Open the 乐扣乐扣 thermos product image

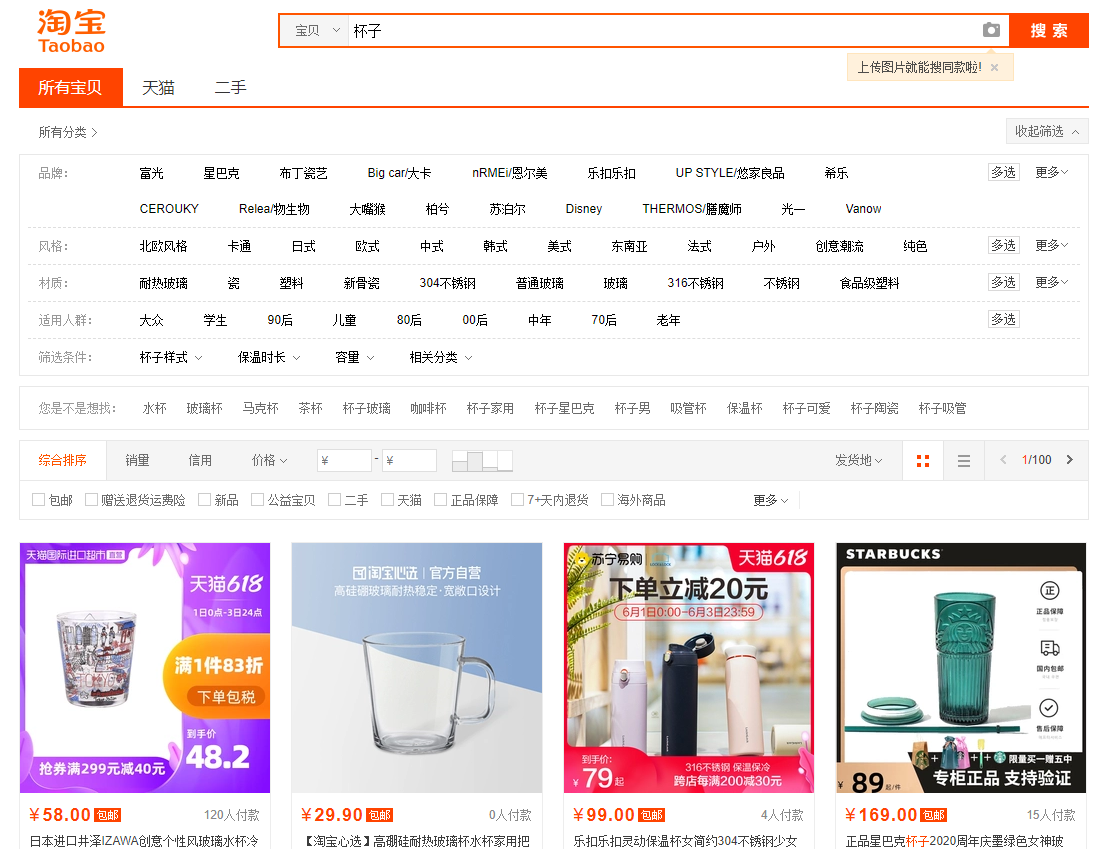(688, 668)
